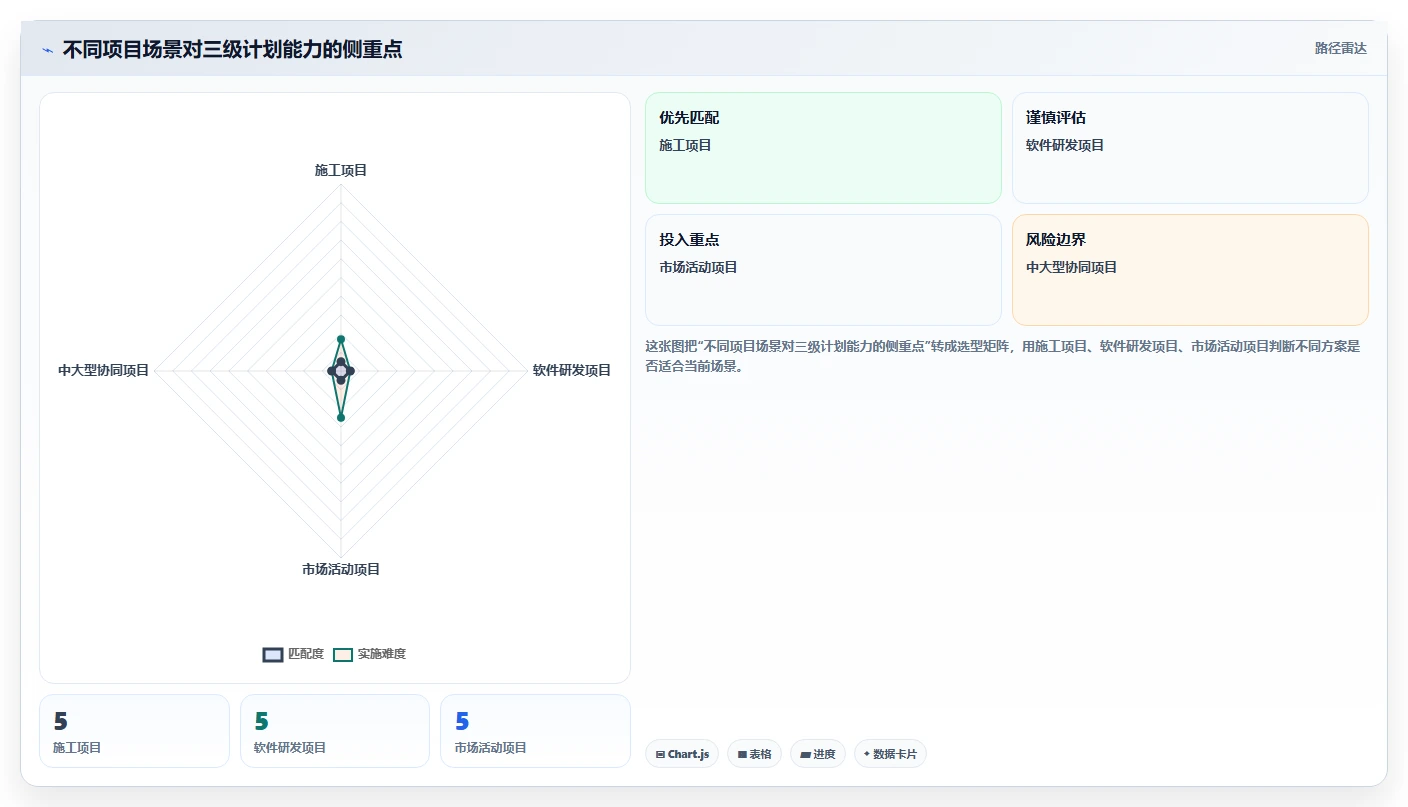Click the 软件研发项目 radar axis label
Image resolution: width=1408 pixels, height=807 pixels.
571,370
